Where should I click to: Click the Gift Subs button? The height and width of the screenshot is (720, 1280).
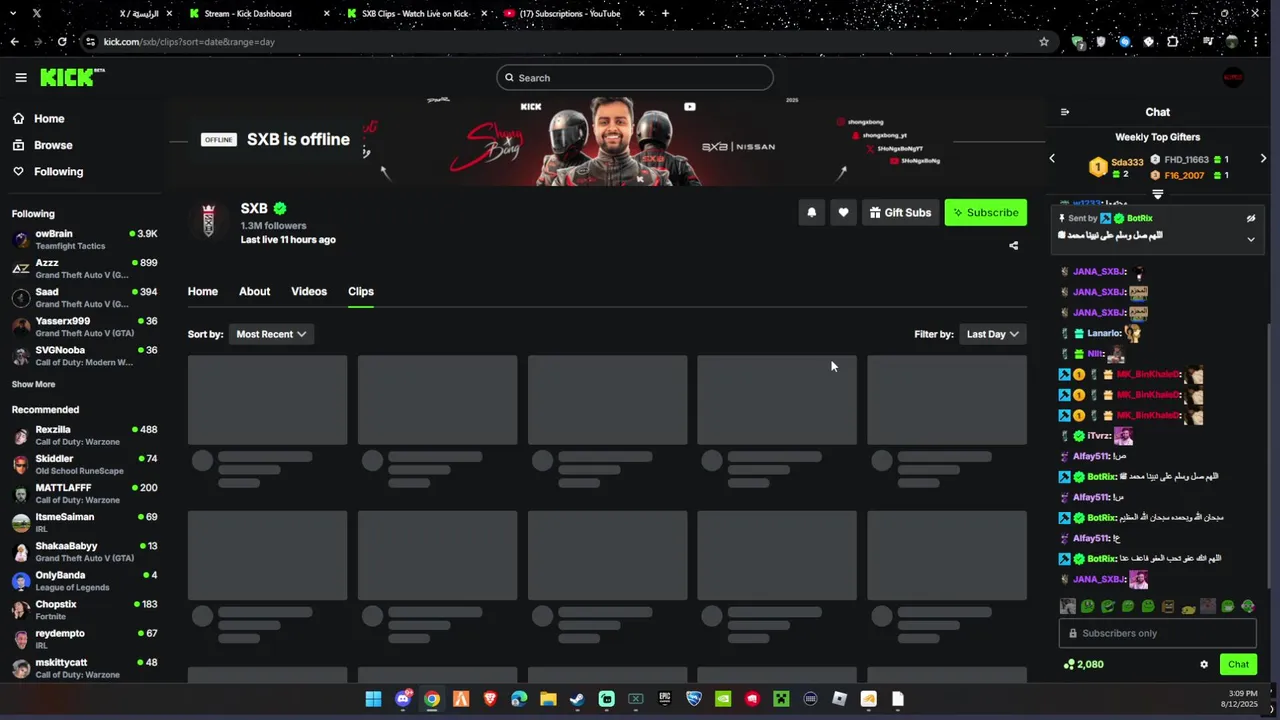[900, 212]
